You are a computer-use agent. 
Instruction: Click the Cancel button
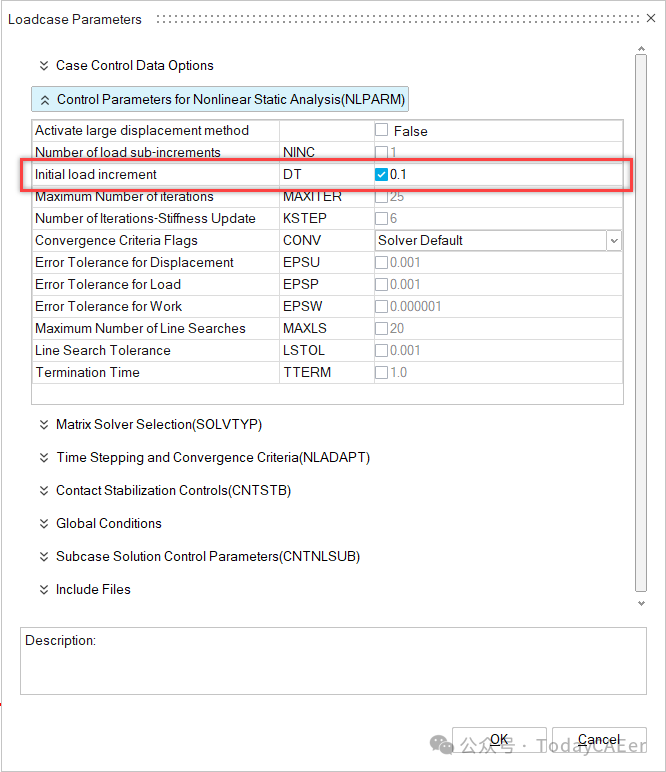tap(599, 740)
